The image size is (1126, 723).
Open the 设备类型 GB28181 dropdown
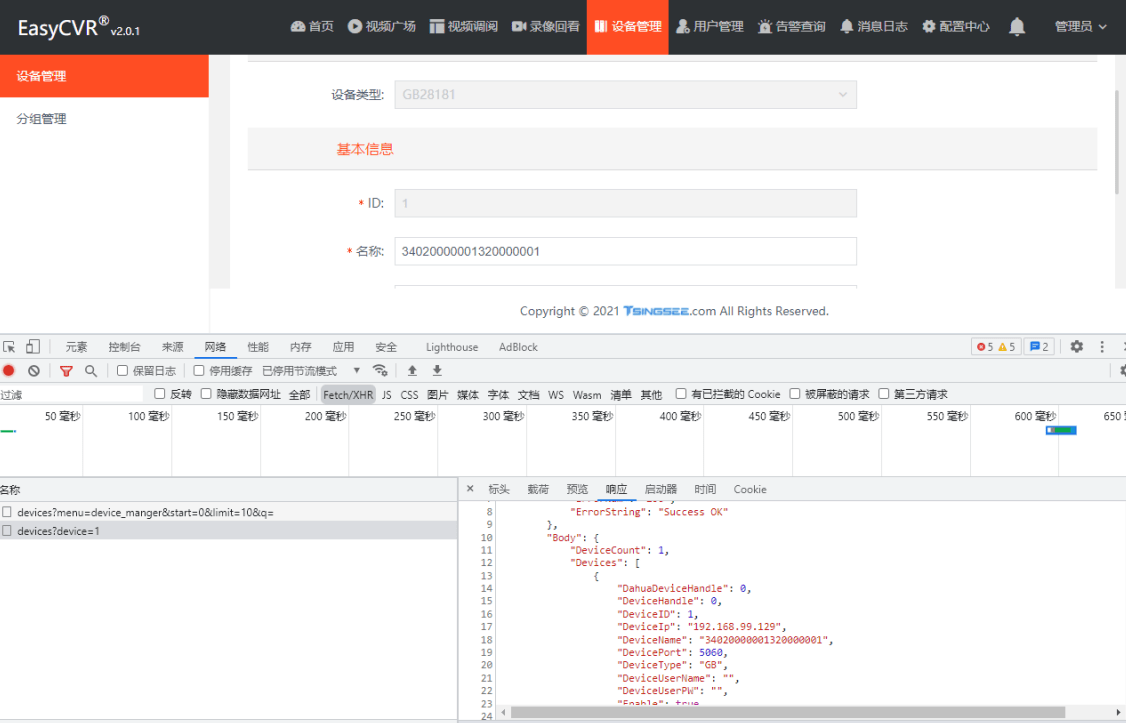(x=625, y=95)
